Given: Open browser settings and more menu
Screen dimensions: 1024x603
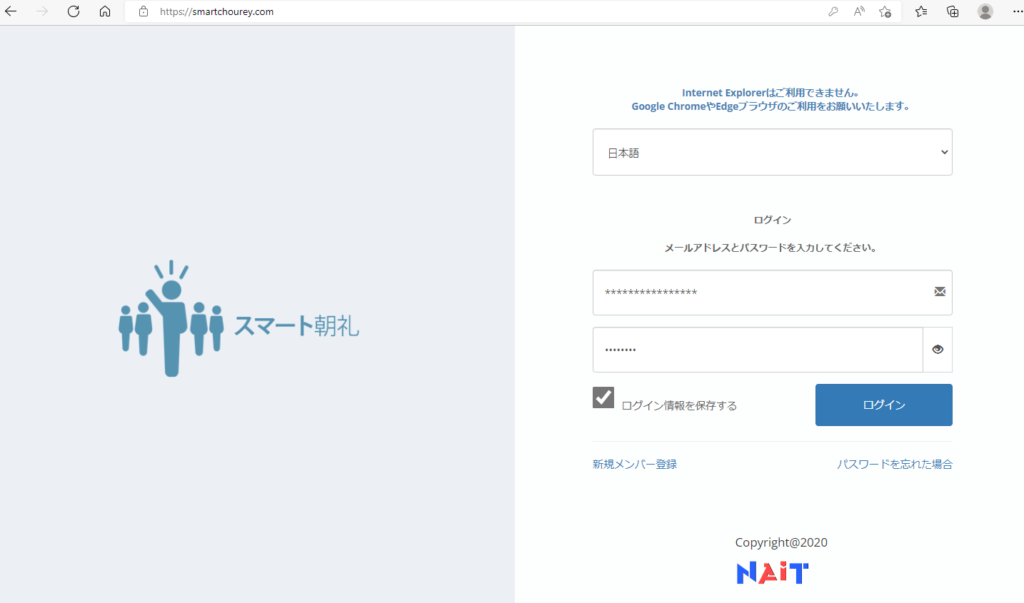Looking at the screenshot, I should (1017, 12).
